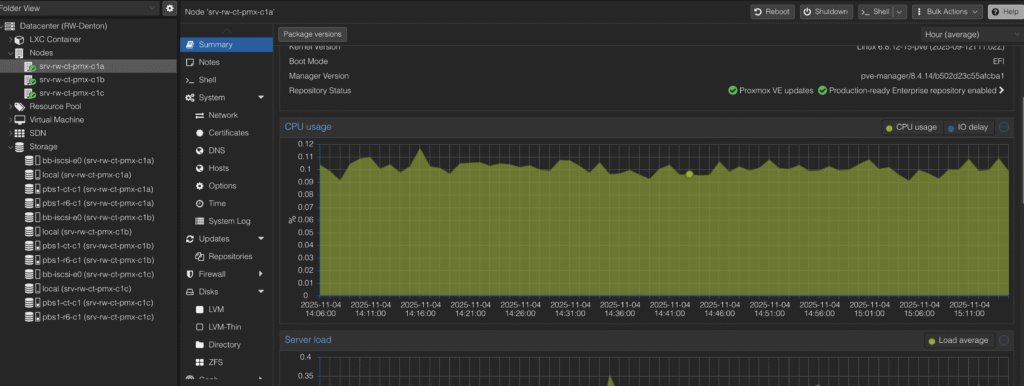Collapse the System submenu arrow
Image resolution: width=1024 pixels, height=386 pixels.
tap(261, 98)
